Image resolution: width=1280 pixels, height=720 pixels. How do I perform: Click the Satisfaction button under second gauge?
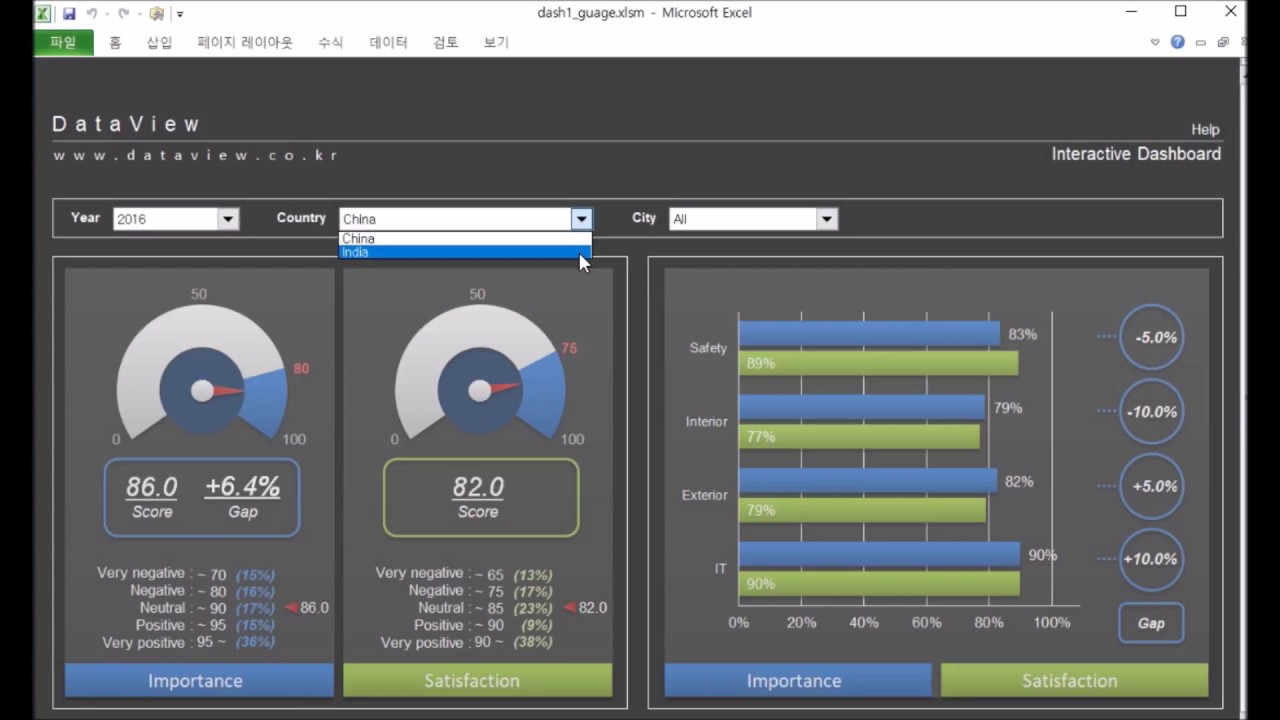[477, 680]
